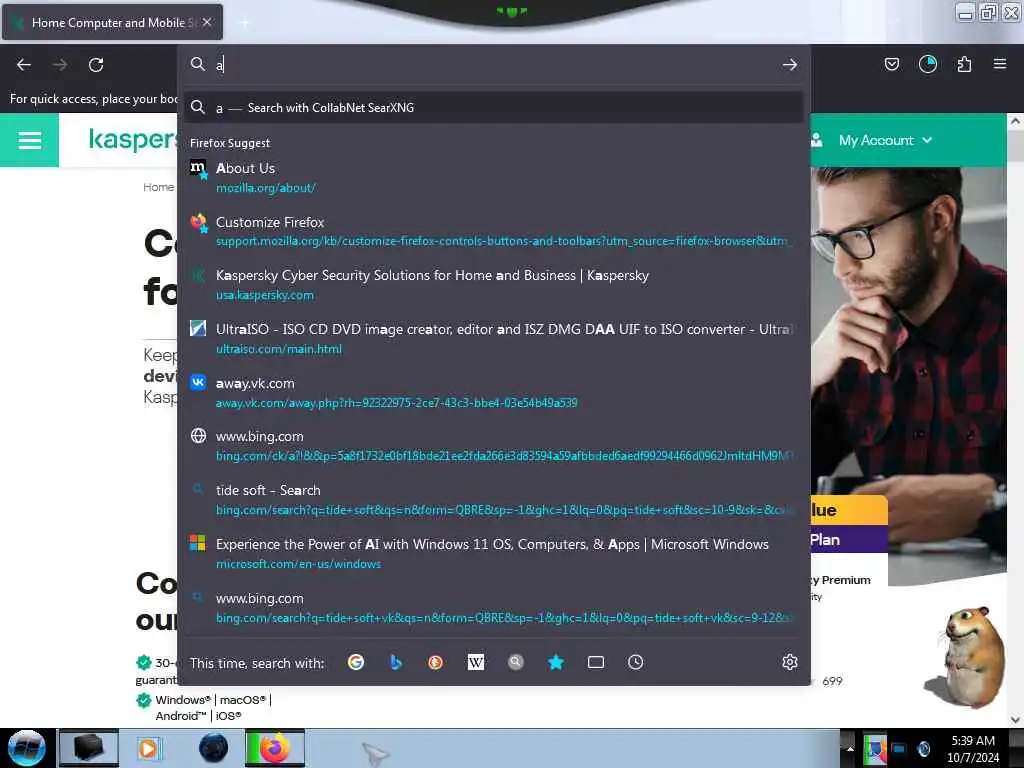The image size is (1024, 768).
Task: Click the blue flag tray icon
Action: tap(875, 749)
